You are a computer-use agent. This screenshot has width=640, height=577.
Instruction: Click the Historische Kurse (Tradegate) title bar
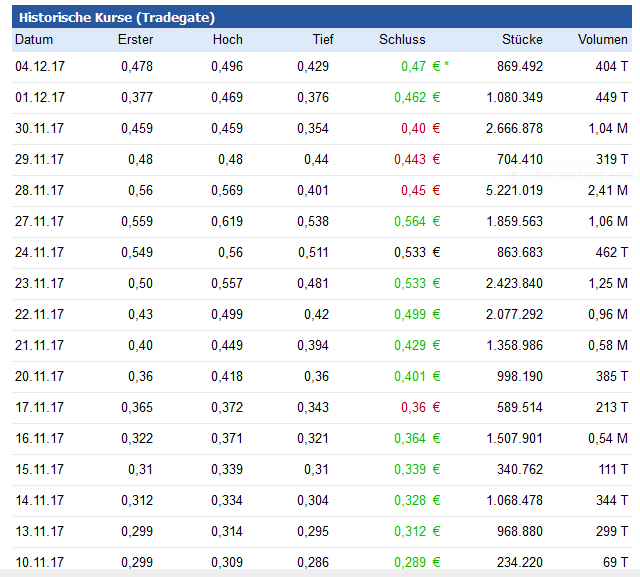pyautogui.click(x=115, y=17)
